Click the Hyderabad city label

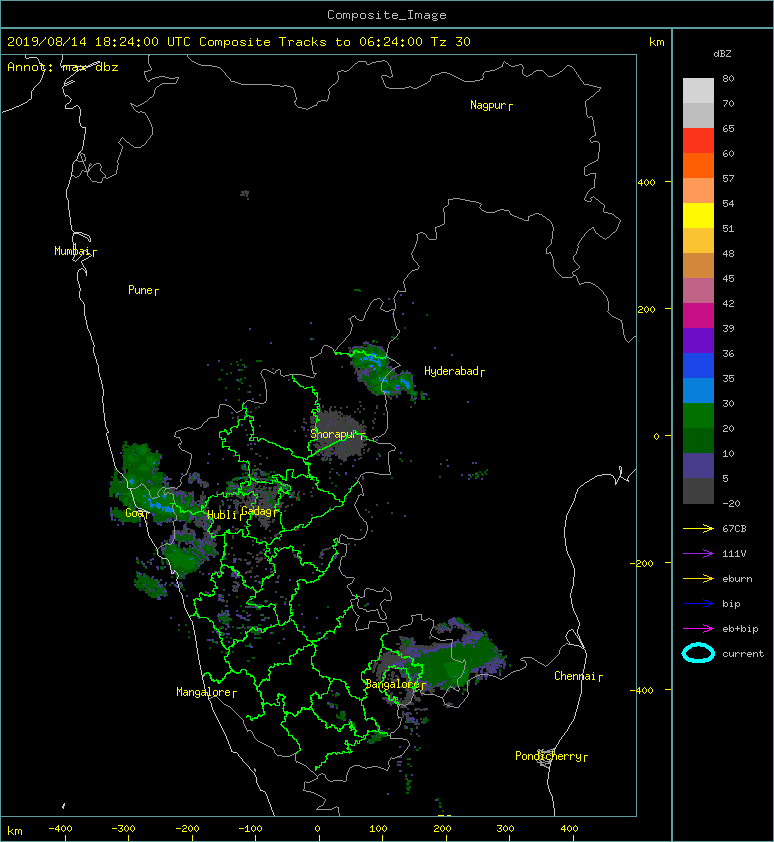tap(451, 371)
